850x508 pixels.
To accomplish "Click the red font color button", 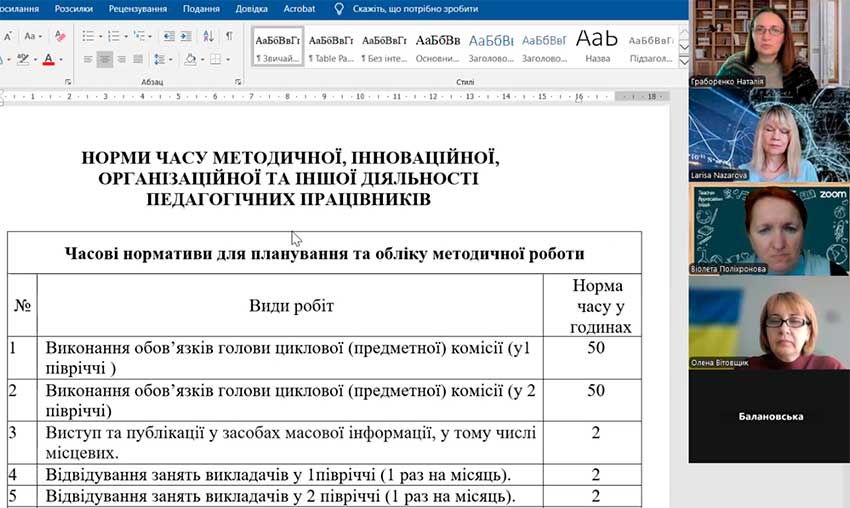I will [48, 59].
